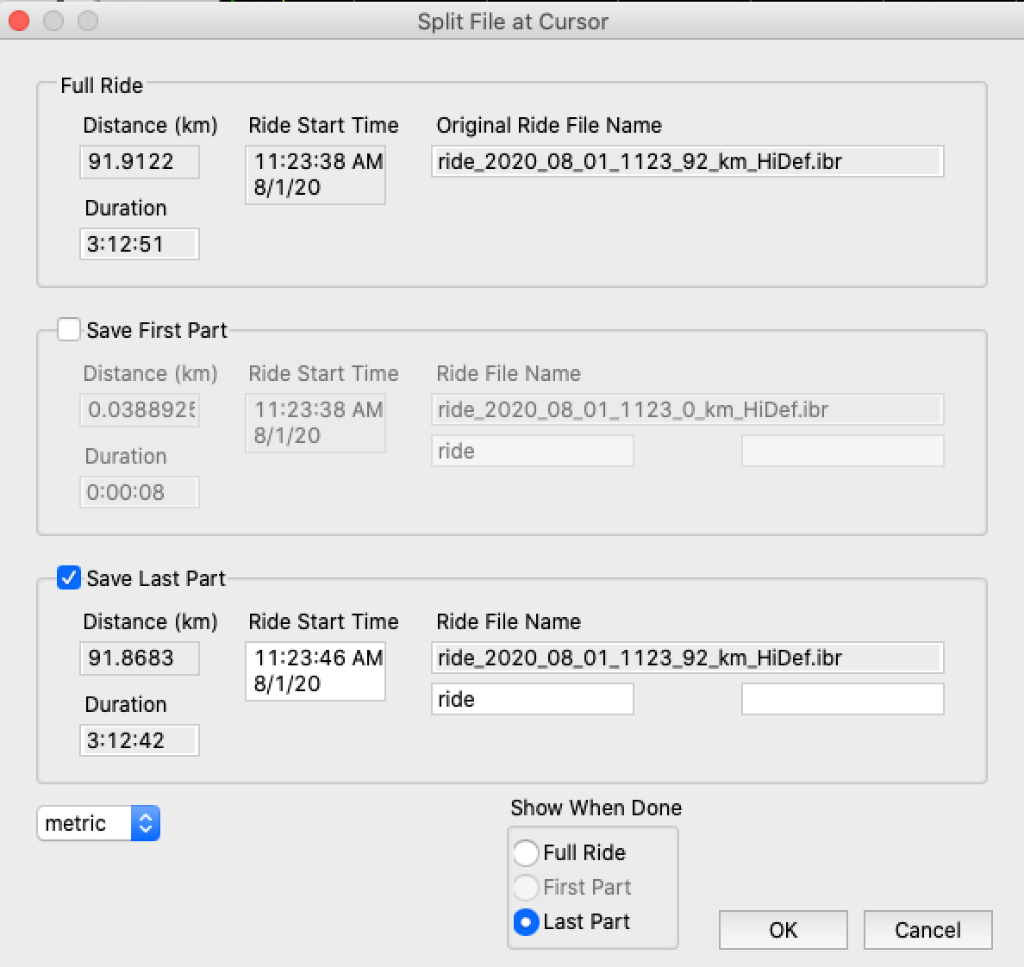
Task: Click the Last Part distance field showing 91.8683
Action: [x=139, y=658]
